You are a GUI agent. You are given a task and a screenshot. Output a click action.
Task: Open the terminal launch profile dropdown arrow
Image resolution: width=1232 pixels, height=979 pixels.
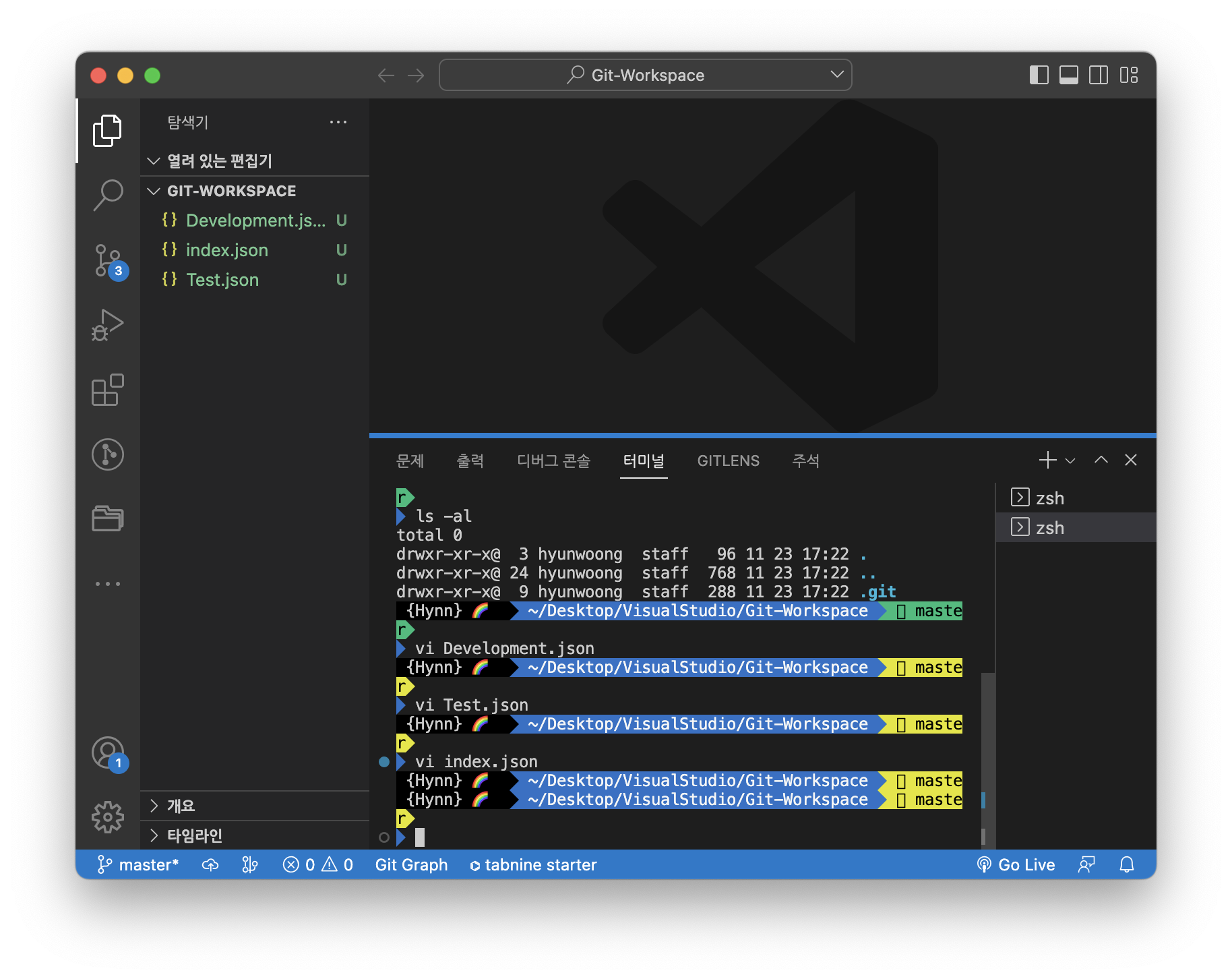click(1070, 461)
